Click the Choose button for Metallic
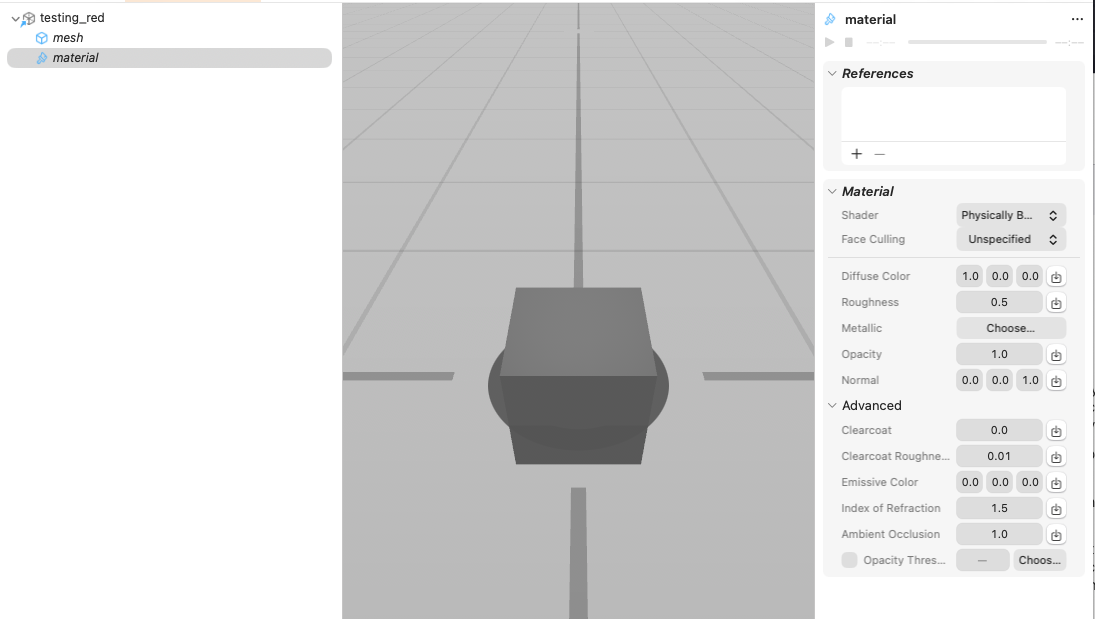Viewport: 1095px width, 619px height. point(1011,328)
